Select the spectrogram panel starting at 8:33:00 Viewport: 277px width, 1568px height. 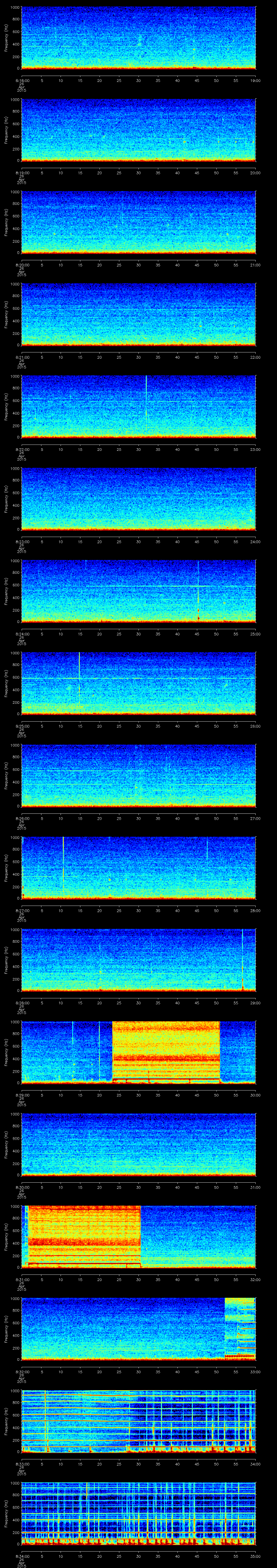click(139, 1421)
